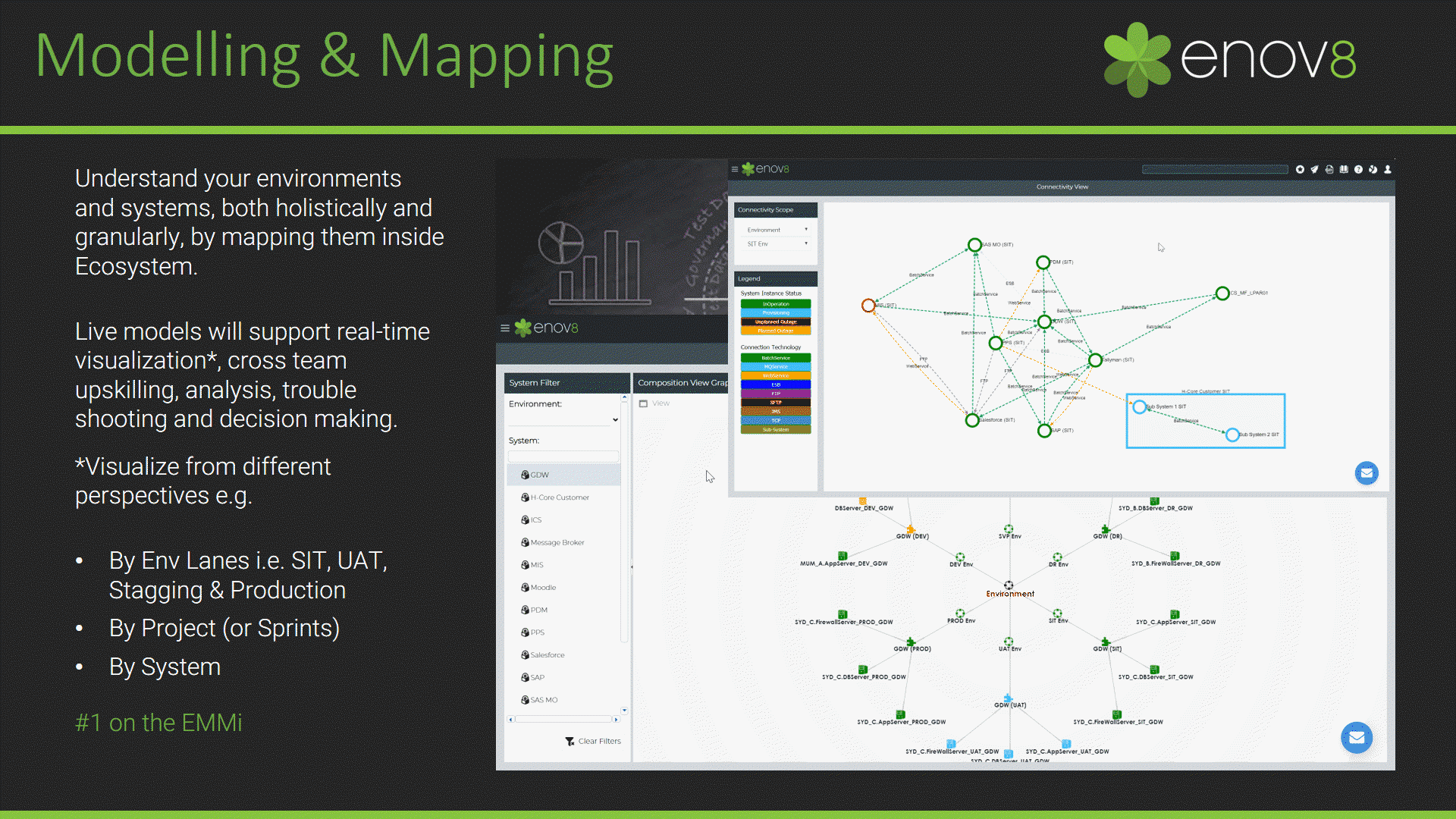Click the star favorites icon in top bar
The height and width of the screenshot is (819, 1456).
1300,170
